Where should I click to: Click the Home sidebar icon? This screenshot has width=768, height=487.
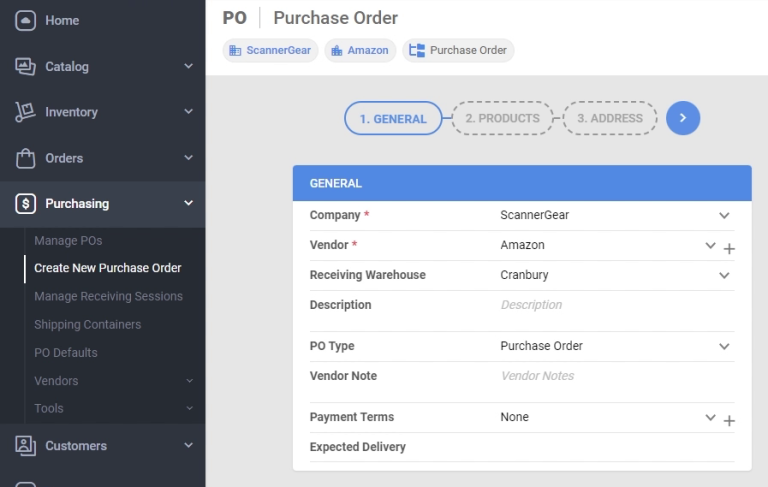pyautogui.click(x=25, y=21)
